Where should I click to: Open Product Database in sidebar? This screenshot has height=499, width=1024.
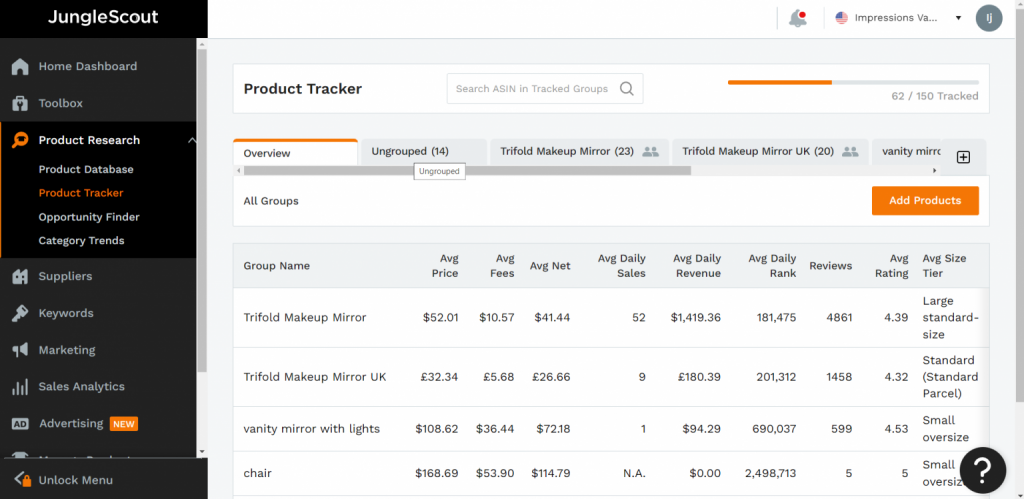(86, 170)
